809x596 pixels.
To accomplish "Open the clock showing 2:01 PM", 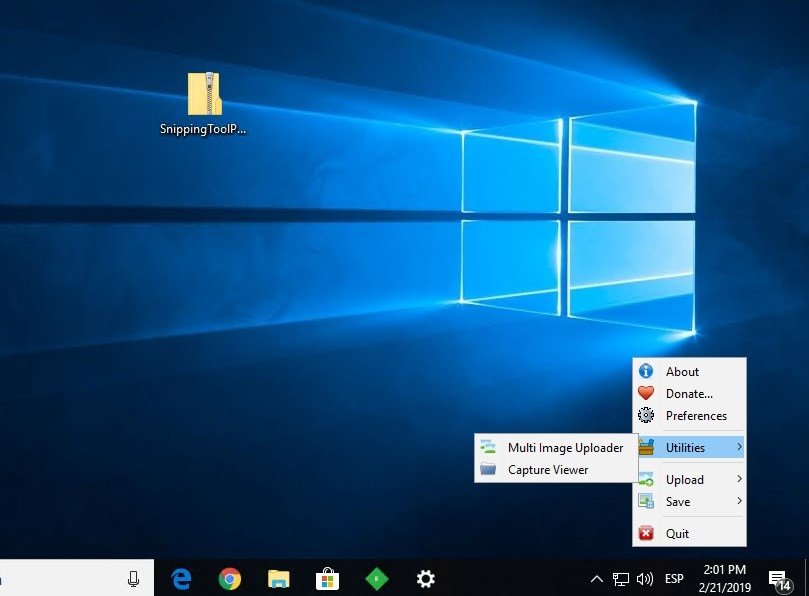I will pos(725,578).
